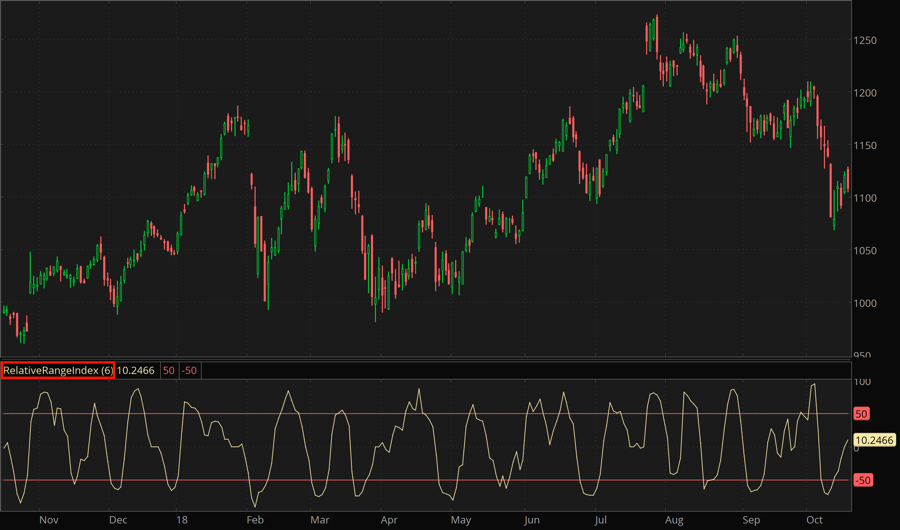Select the 18 year marker on time axis
The image size is (900, 530).
[182, 520]
